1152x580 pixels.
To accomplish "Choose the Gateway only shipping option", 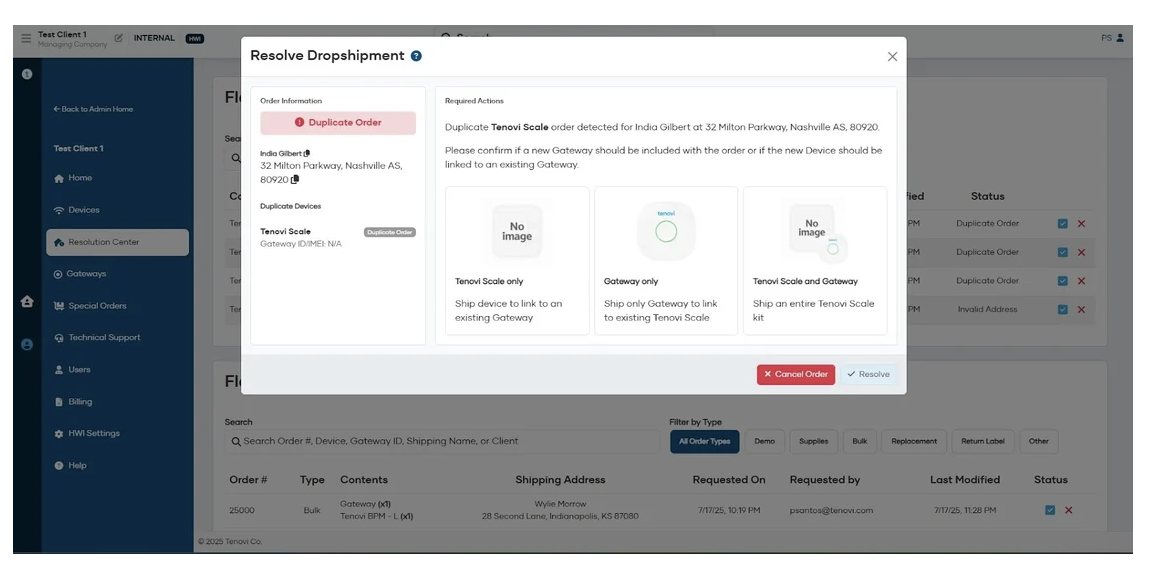I will pos(666,260).
